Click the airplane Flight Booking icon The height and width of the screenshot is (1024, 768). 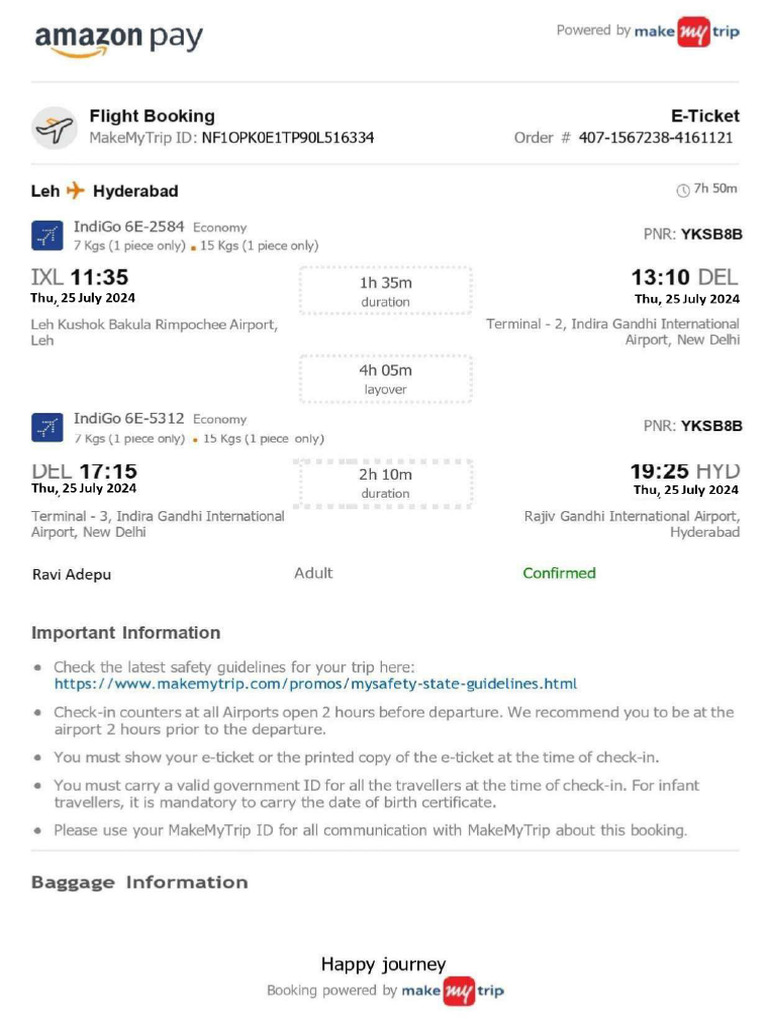click(55, 128)
